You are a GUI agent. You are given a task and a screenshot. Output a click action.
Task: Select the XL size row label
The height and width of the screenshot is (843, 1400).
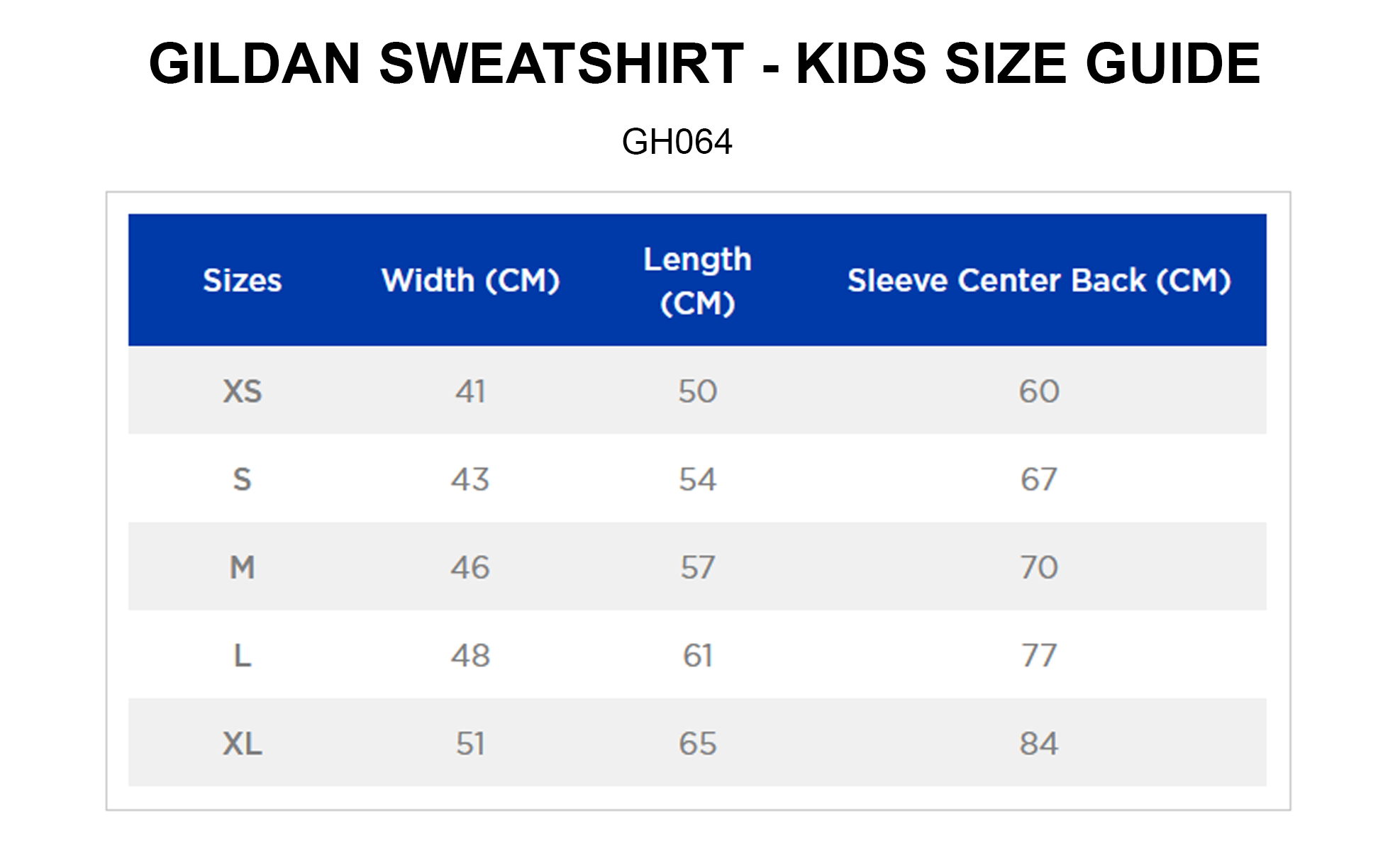pos(243,744)
